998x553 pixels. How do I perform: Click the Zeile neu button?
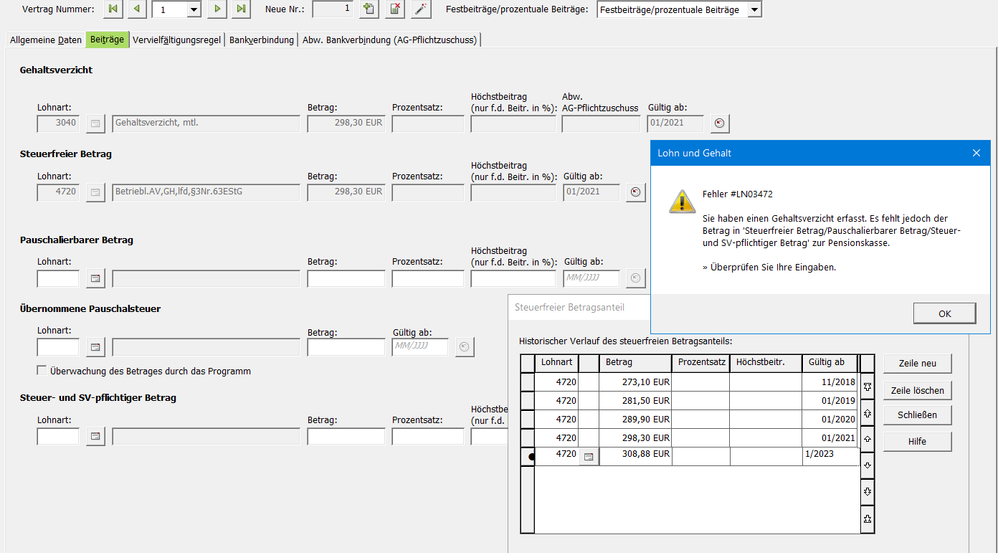(917, 363)
